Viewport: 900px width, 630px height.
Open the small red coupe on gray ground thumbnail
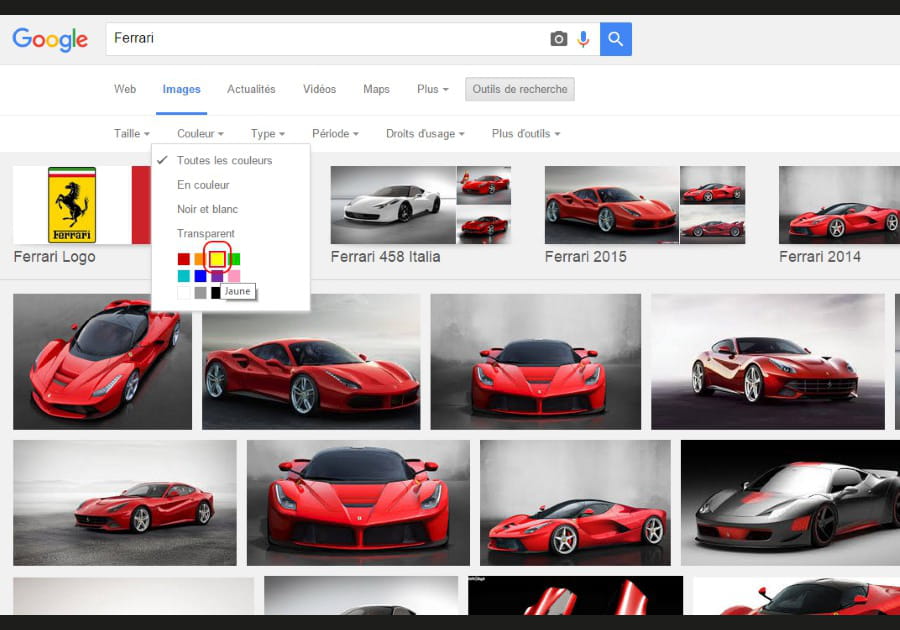click(125, 503)
